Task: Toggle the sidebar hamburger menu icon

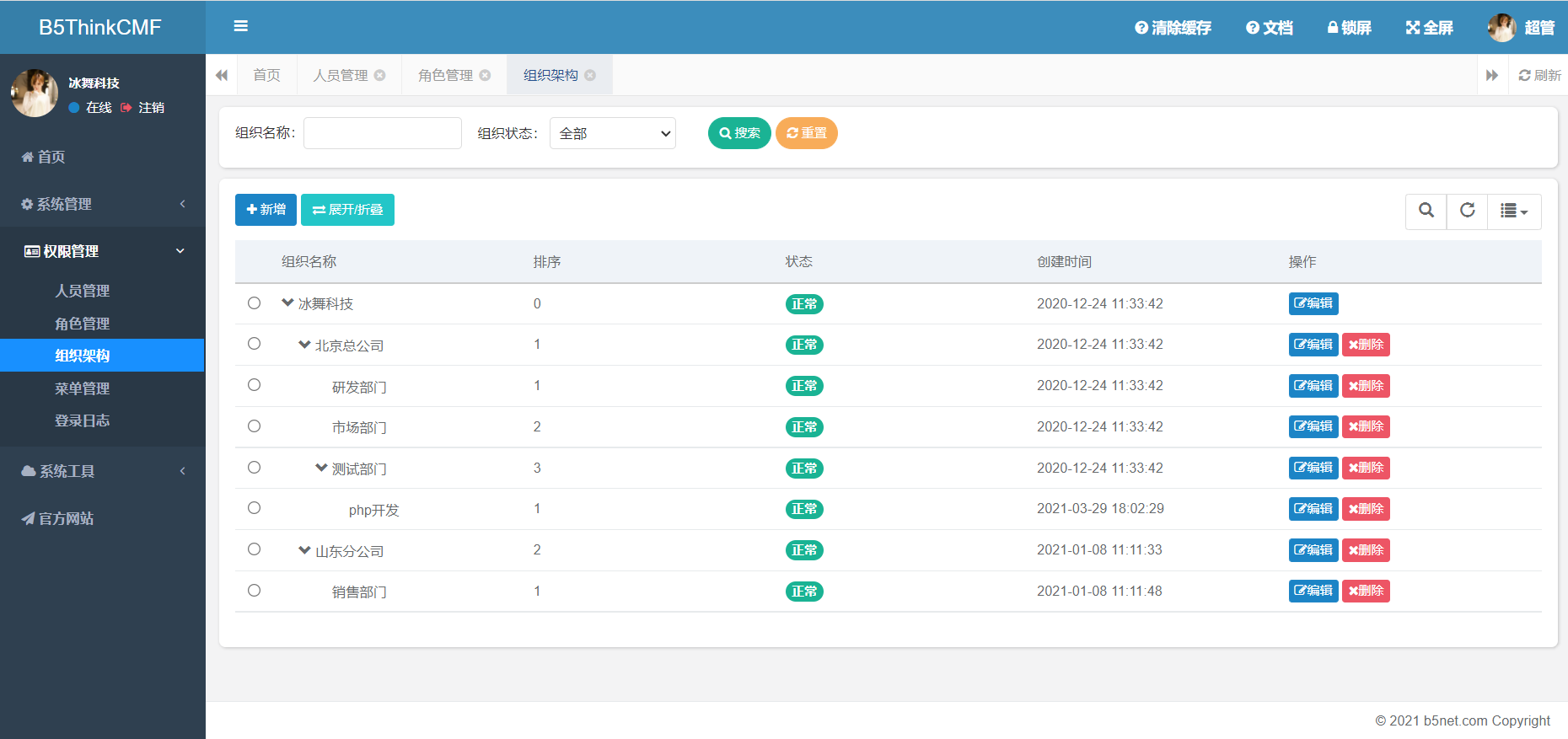Action: click(240, 26)
